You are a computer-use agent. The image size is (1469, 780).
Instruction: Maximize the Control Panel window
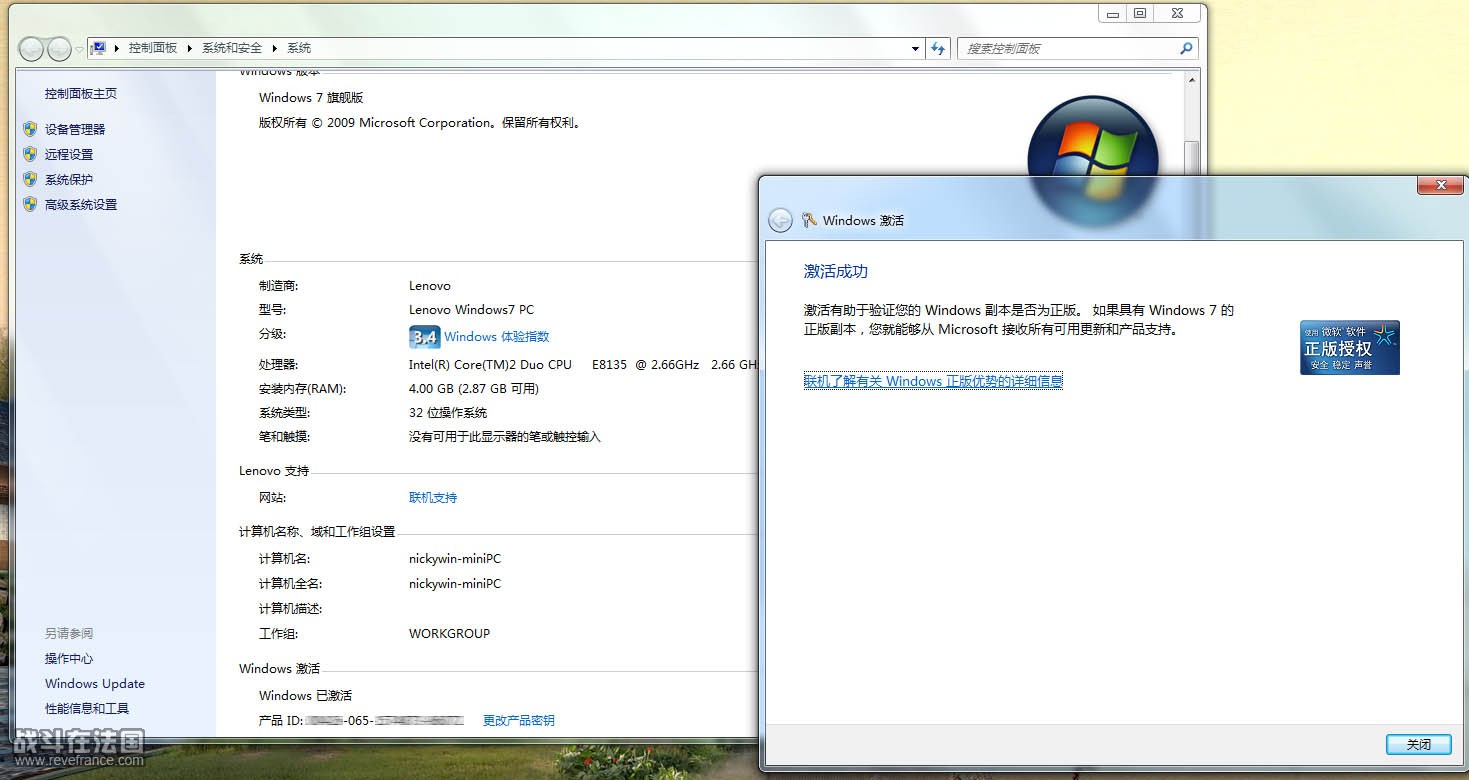tap(1140, 14)
